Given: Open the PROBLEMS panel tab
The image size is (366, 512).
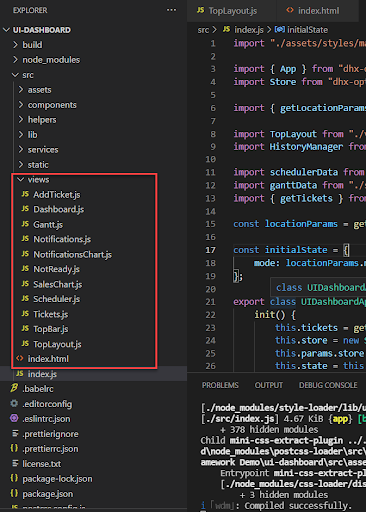Looking at the screenshot, I should [x=220, y=385].
